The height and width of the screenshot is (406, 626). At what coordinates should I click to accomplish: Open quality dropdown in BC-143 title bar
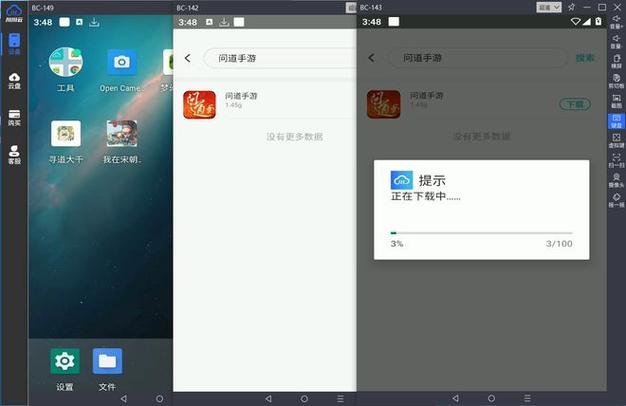[549, 7]
